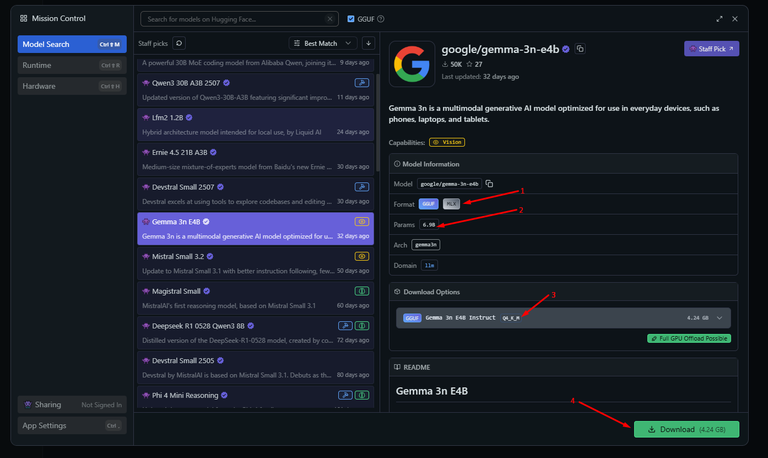Open the Staff Pick link
The height and width of the screenshot is (458, 768).
[711, 48]
